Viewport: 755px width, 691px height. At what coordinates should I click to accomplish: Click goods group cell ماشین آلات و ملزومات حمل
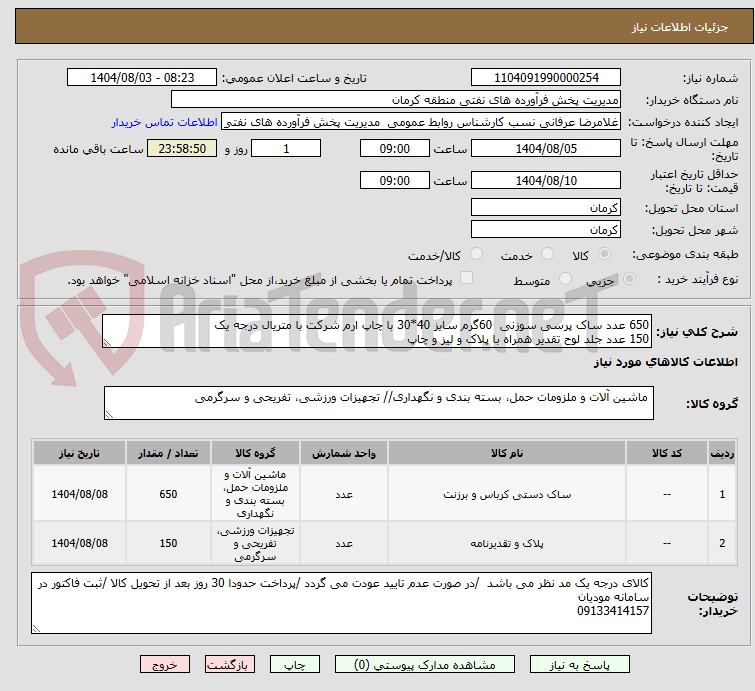[x=255, y=494]
